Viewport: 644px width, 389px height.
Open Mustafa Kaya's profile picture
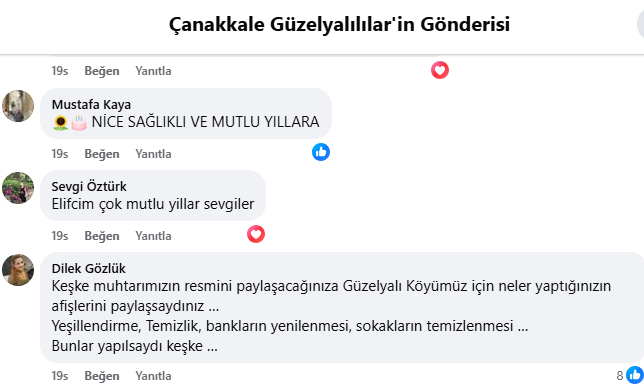[18, 106]
